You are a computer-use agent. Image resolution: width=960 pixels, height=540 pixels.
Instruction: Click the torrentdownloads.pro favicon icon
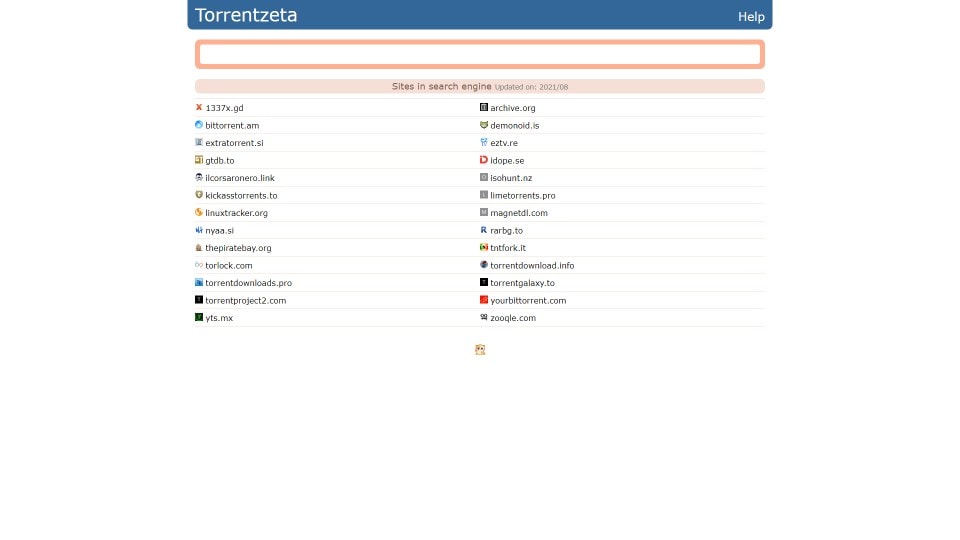tap(198, 282)
